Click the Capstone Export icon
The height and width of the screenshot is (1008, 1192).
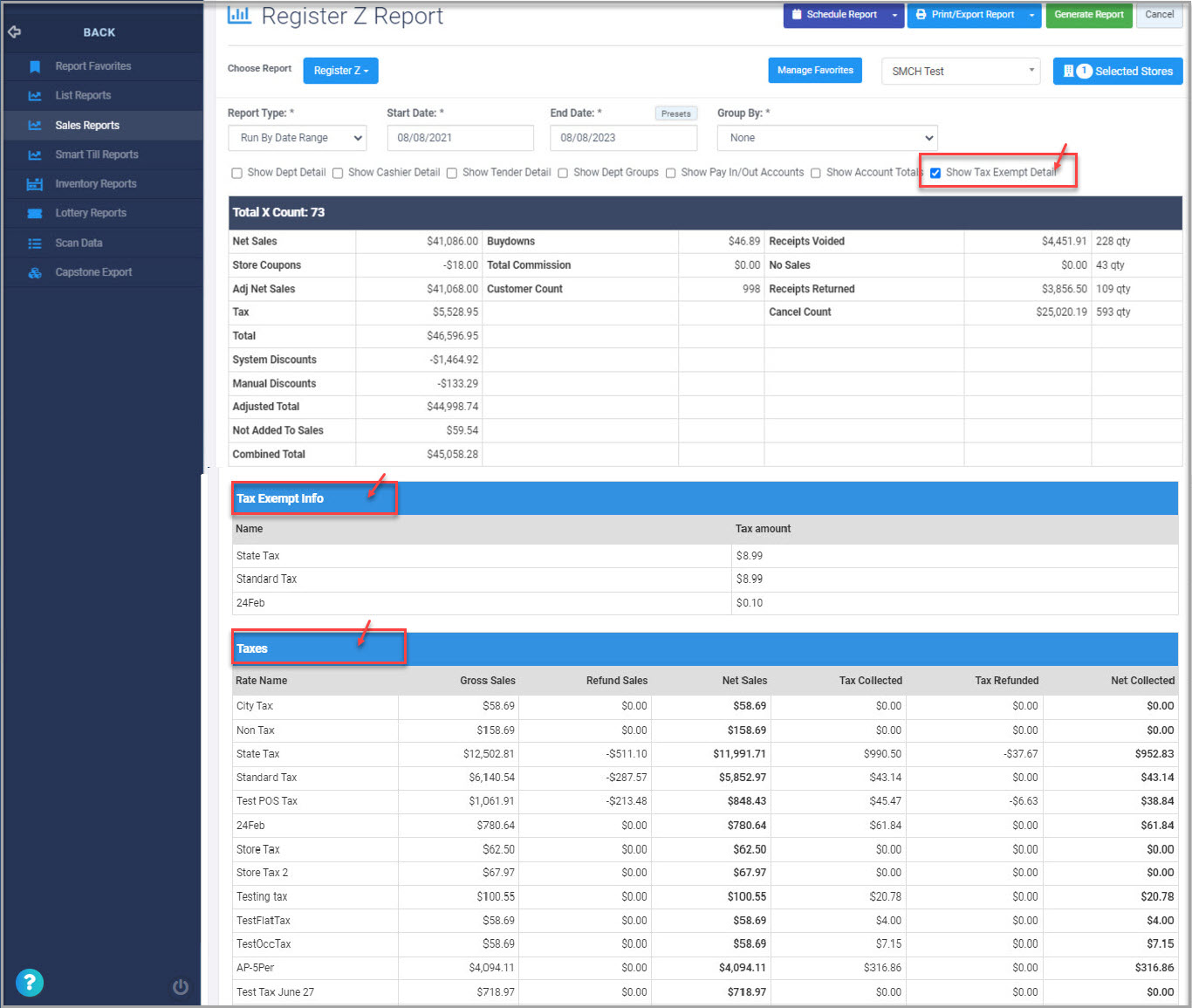[35, 272]
